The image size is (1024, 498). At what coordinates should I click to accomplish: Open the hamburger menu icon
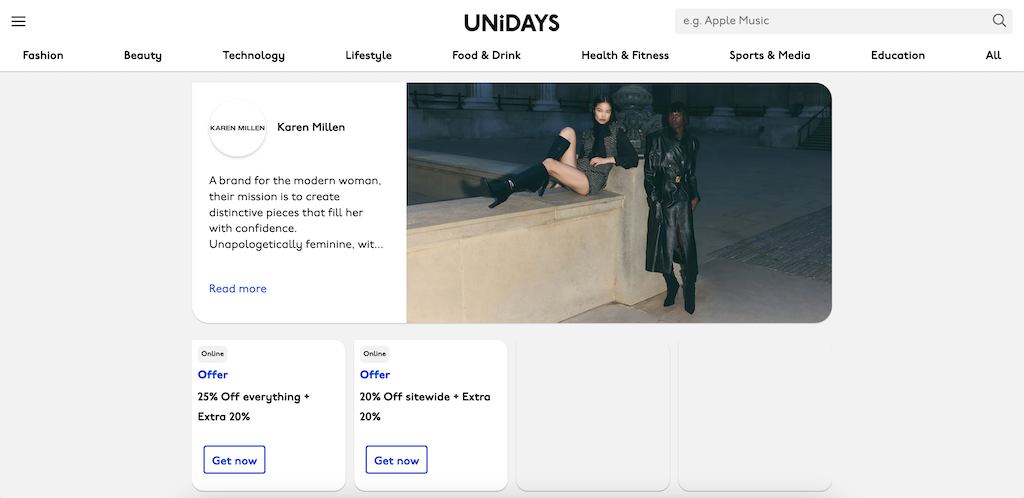18,21
